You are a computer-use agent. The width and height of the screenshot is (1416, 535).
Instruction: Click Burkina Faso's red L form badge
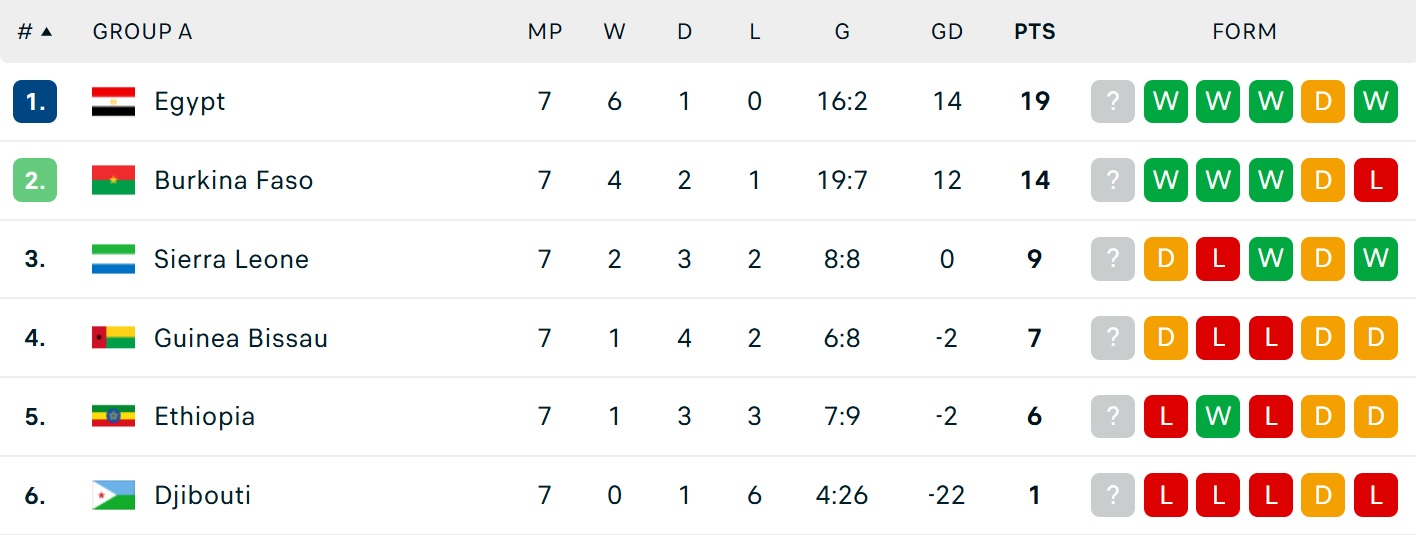pyautogui.click(x=1375, y=180)
